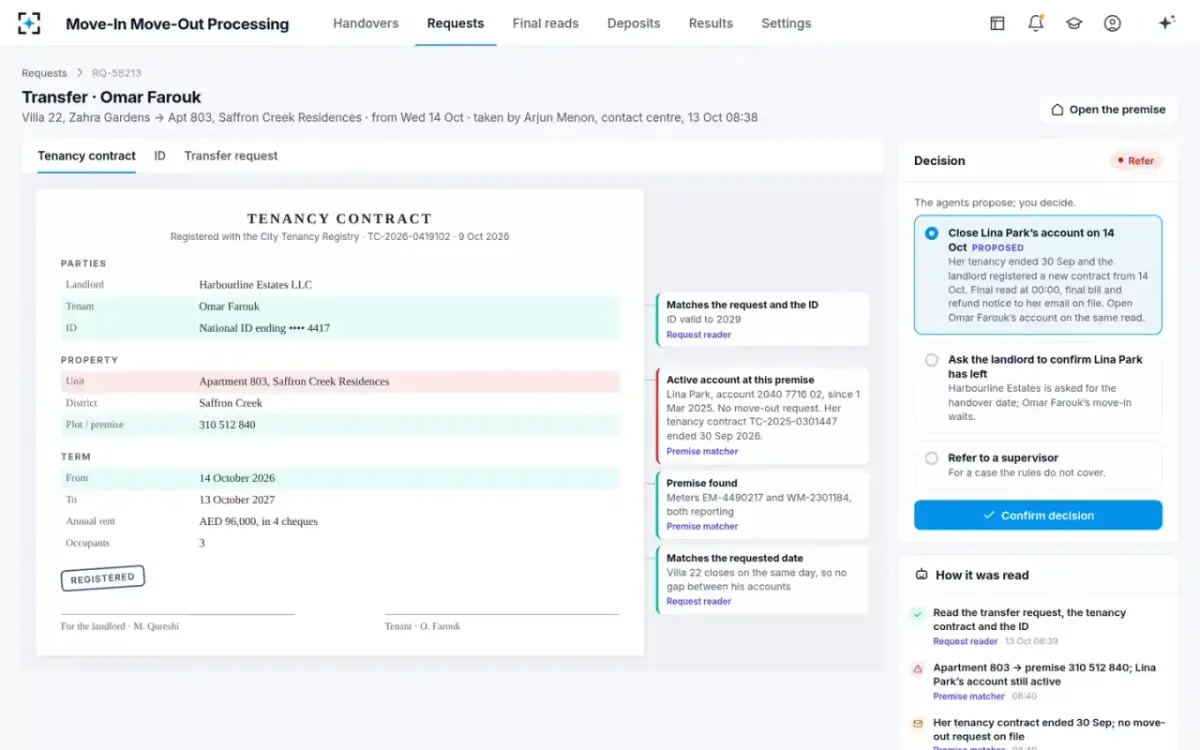
Task: Click TENANCY CONTRACT document title
Action: point(340,219)
